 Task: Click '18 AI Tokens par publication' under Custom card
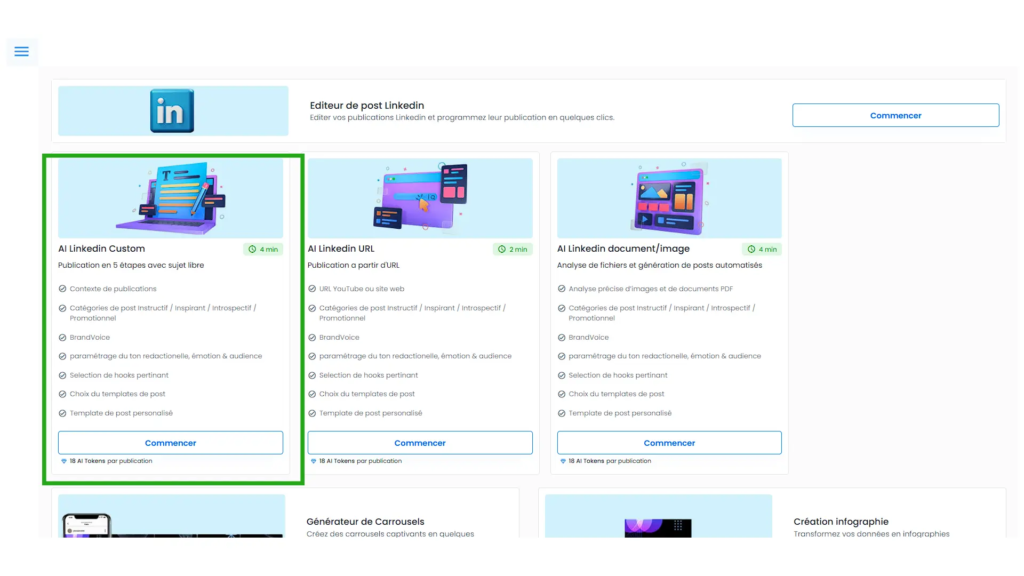tap(111, 461)
